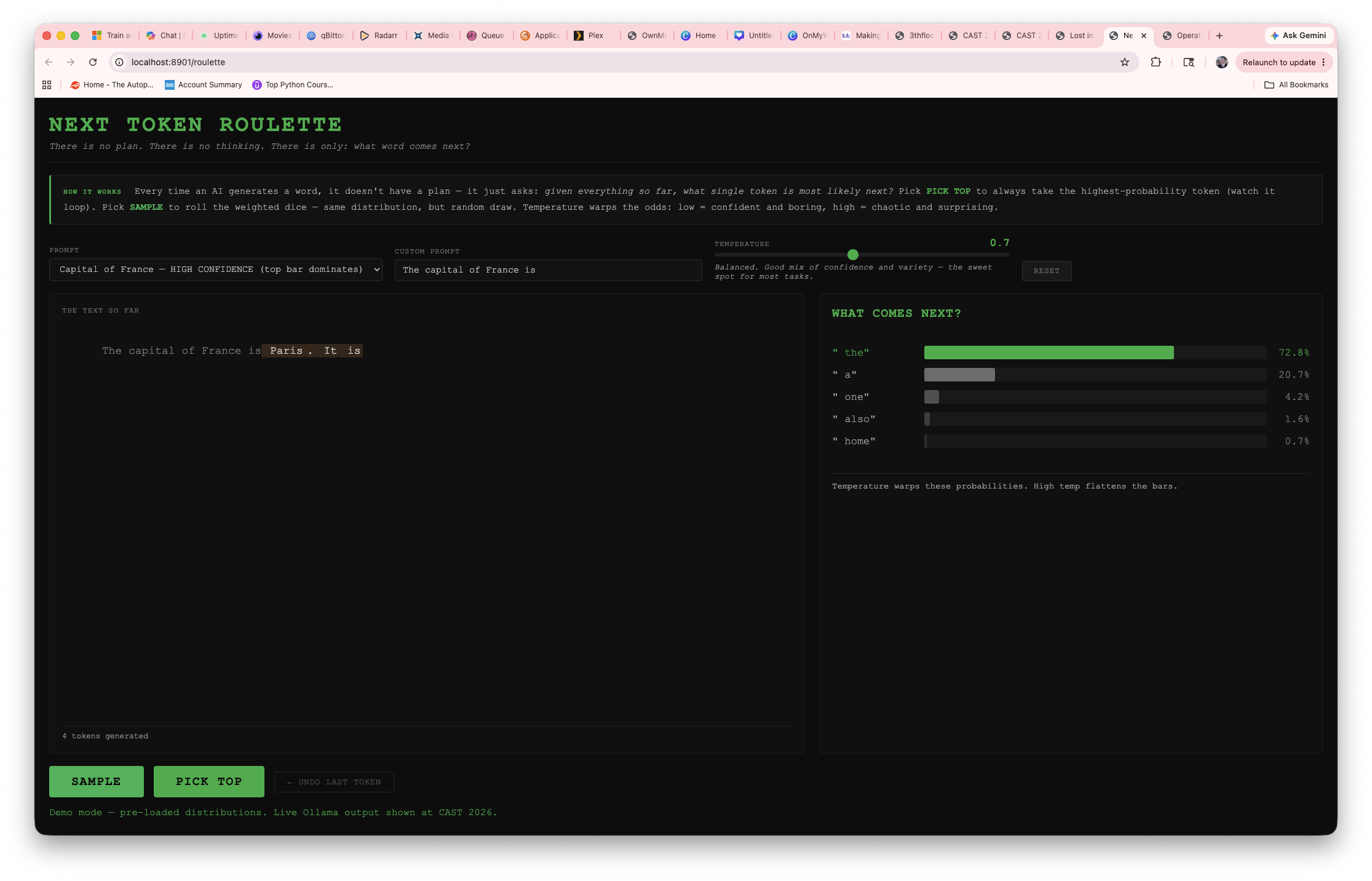Click Ask Gemini button

pos(1298,36)
